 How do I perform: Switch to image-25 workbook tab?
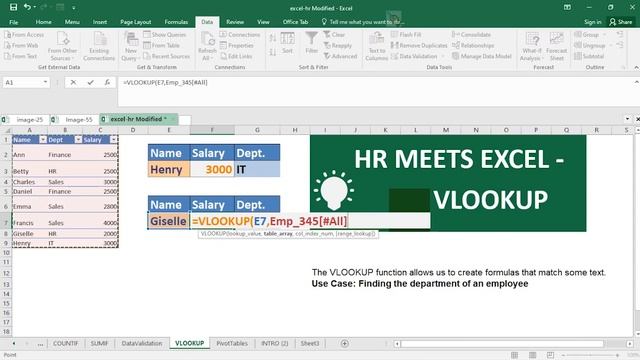pyautogui.click(x=26, y=119)
